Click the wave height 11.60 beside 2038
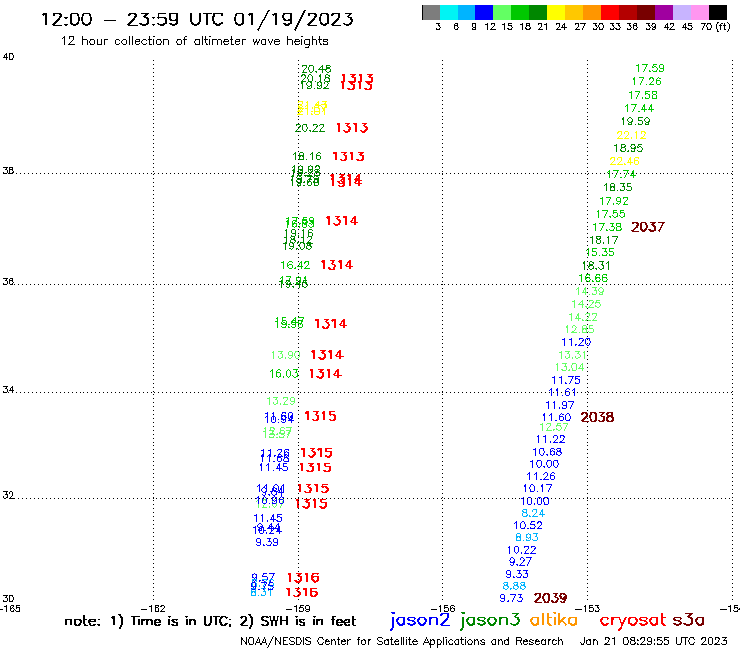The height and width of the screenshot is (650, 740). pos(556,417)
